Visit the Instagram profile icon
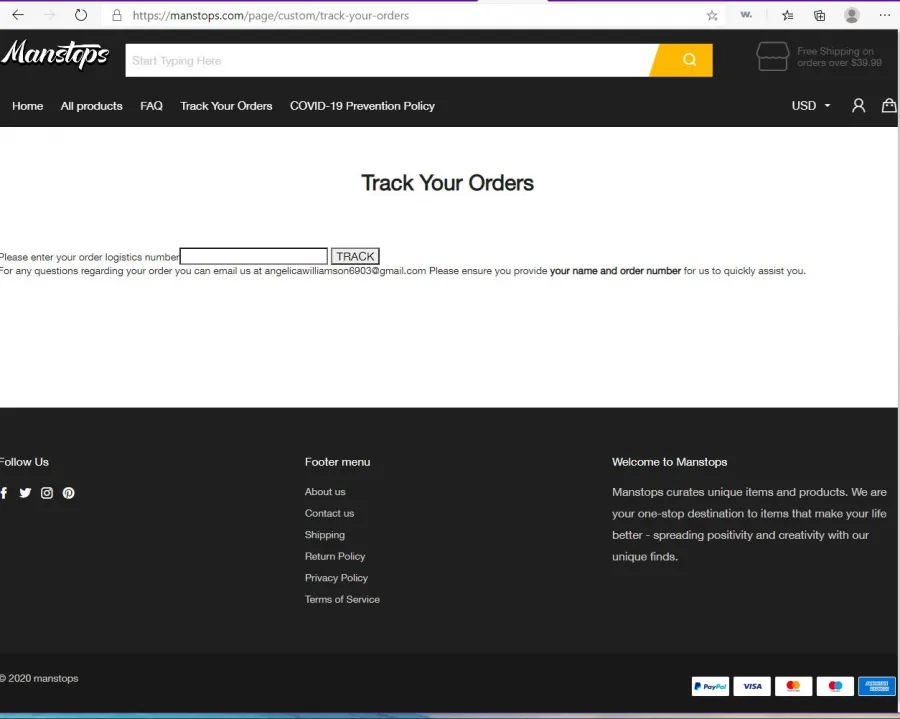This screenshot has width=900, height=719. 47,493
